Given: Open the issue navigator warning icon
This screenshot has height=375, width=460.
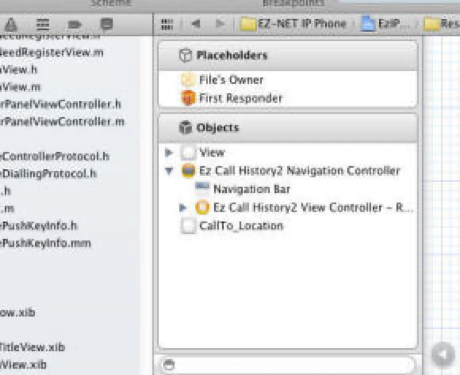Looking at the screenshot, I should (11, 24).
